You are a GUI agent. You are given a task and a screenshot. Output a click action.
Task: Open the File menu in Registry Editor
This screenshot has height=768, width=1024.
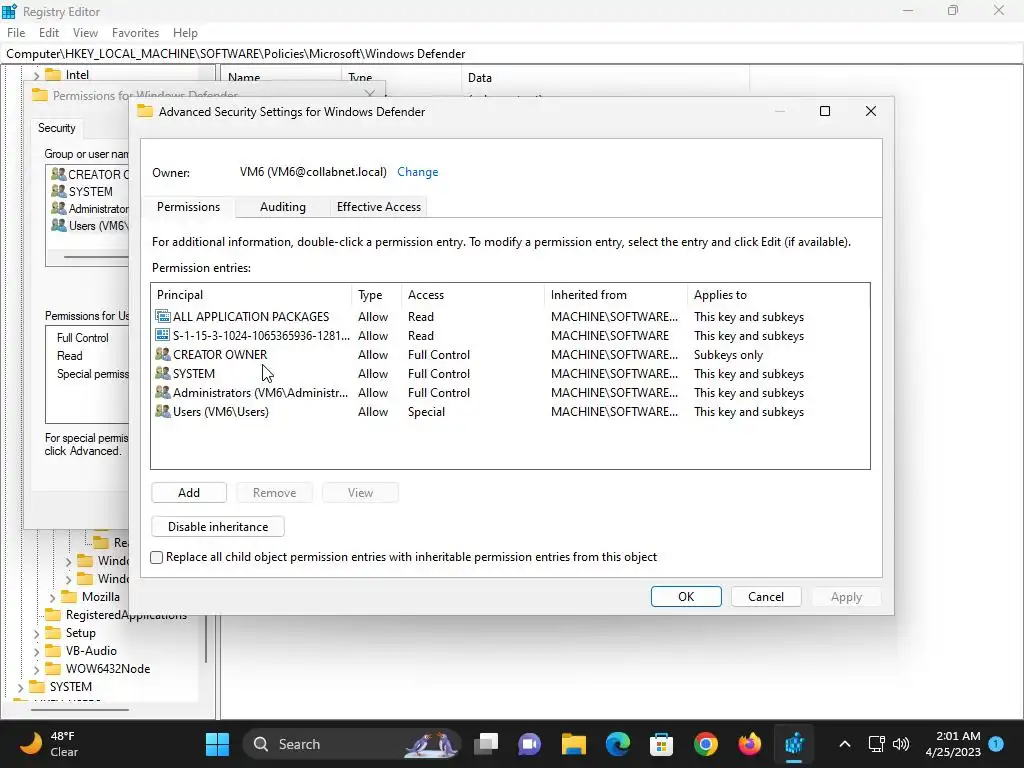tap(16, 33)
